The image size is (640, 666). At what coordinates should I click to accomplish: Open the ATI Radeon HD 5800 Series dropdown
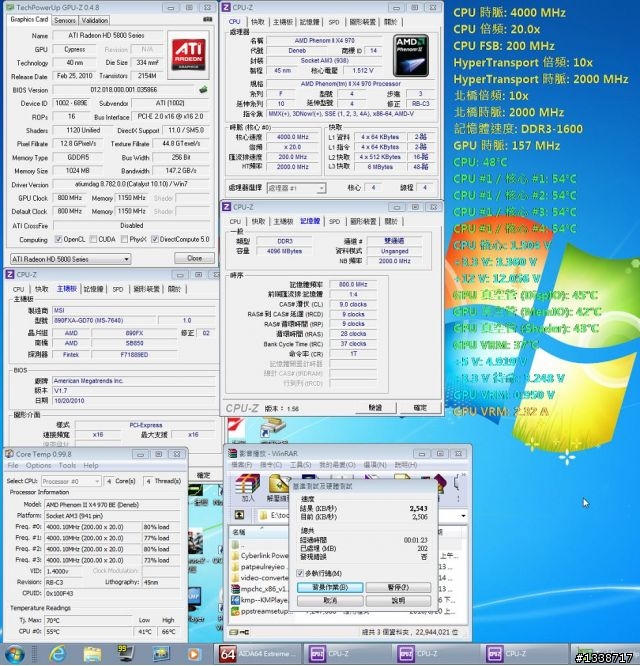click(70, 259)
